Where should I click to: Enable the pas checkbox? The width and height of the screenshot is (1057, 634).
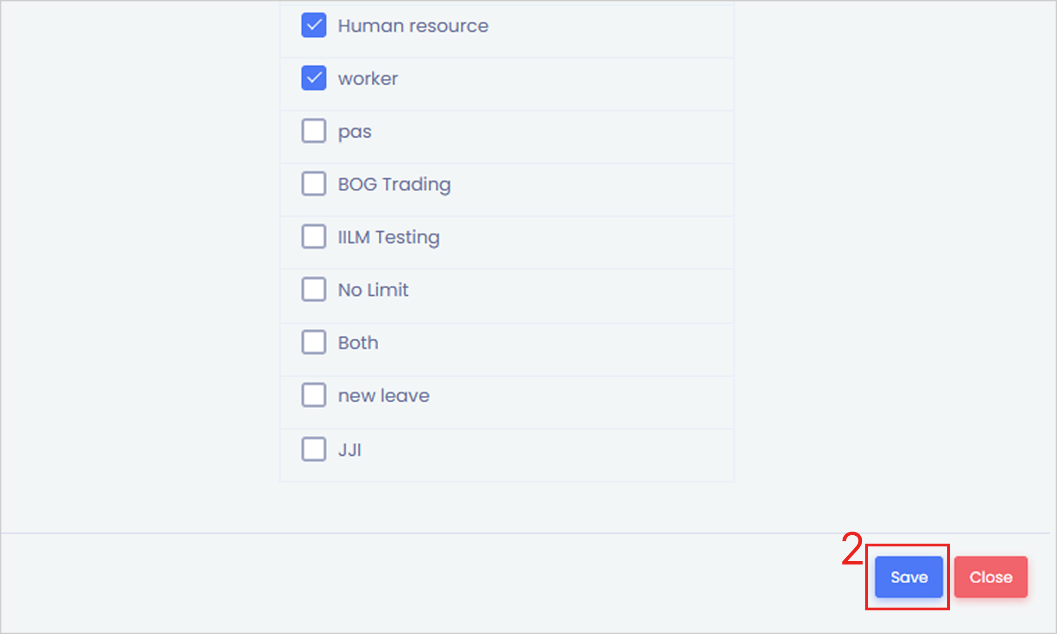314,132
